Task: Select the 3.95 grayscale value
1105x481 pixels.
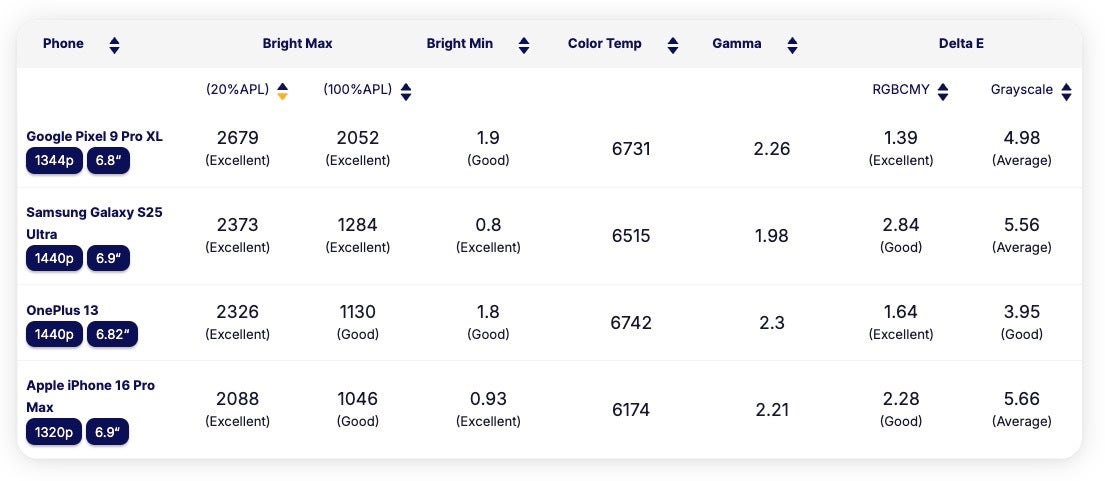Action: click(1022, 312)
